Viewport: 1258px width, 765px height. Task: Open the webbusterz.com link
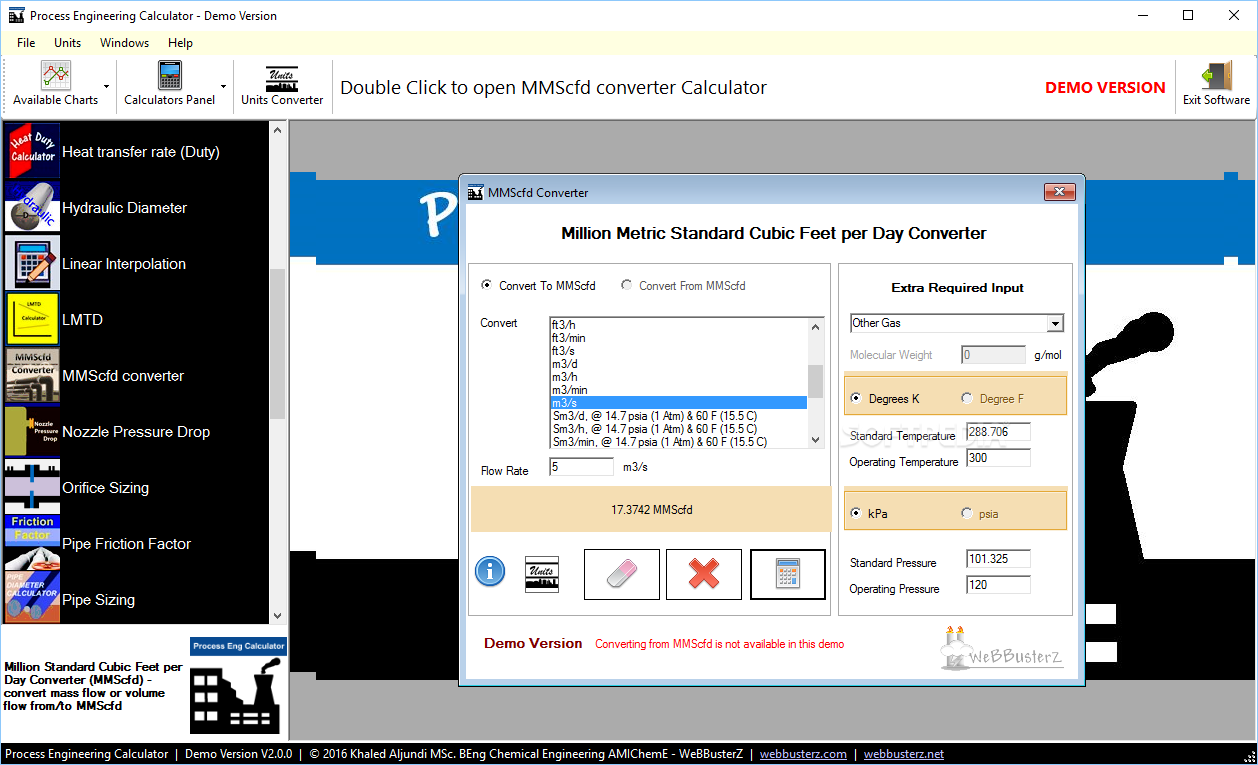(x=803, y=754)
